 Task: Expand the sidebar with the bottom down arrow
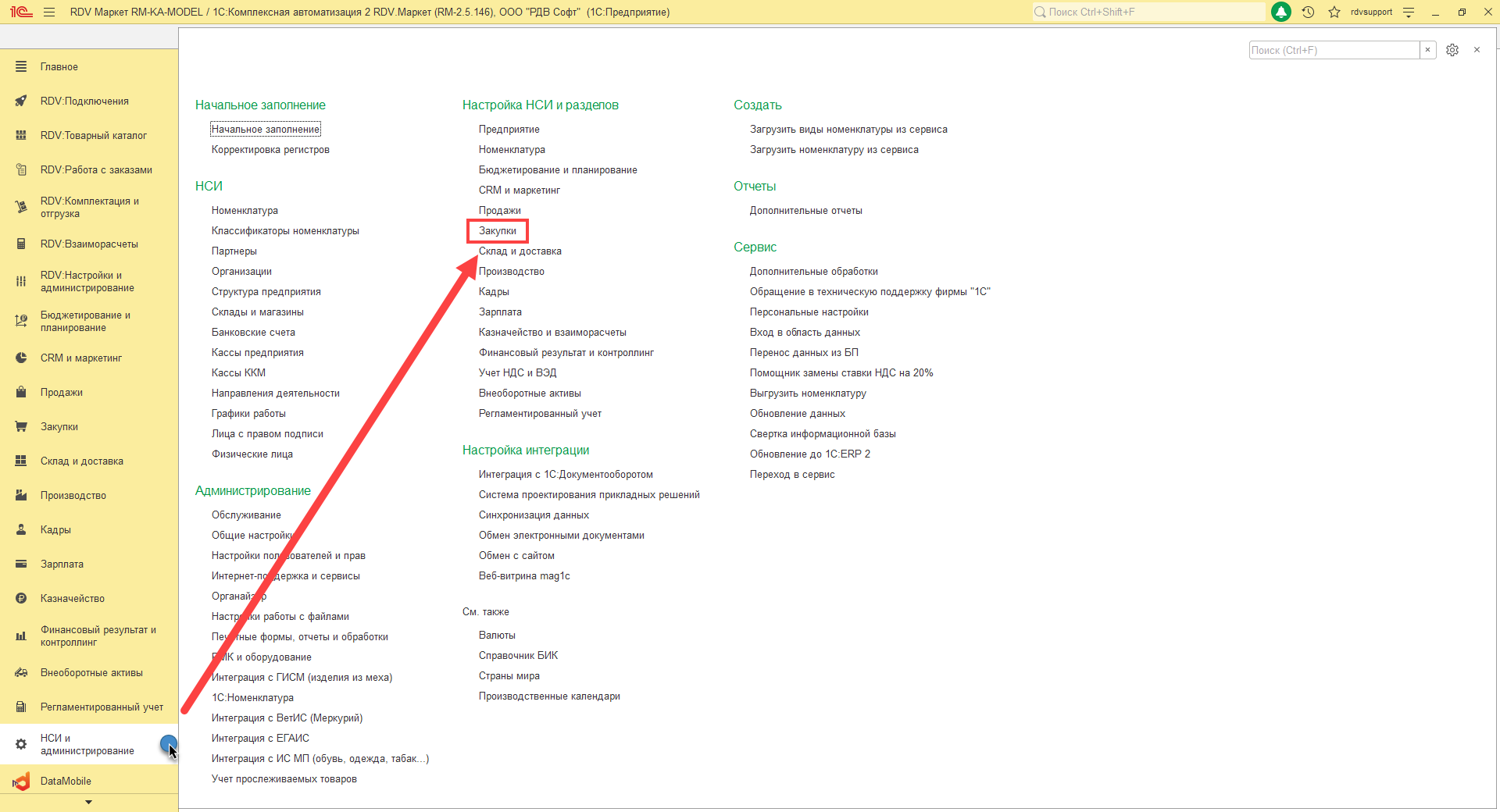point(88,803)
